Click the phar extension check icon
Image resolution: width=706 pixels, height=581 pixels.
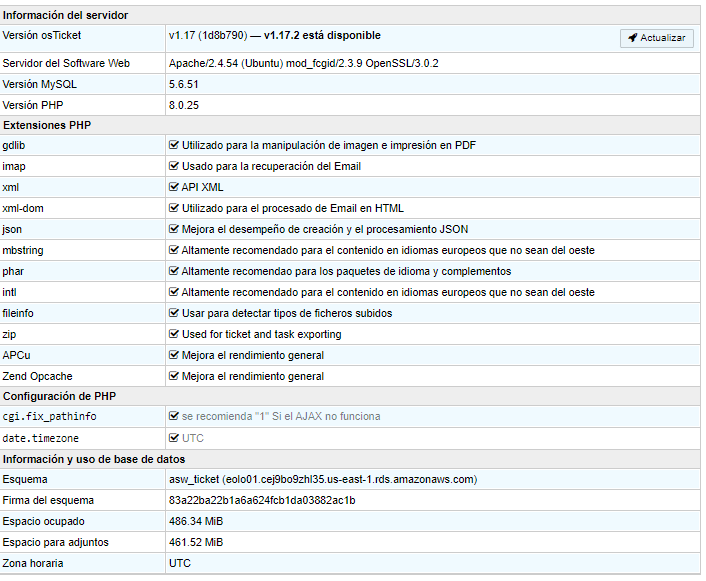(x=174, y=271)
